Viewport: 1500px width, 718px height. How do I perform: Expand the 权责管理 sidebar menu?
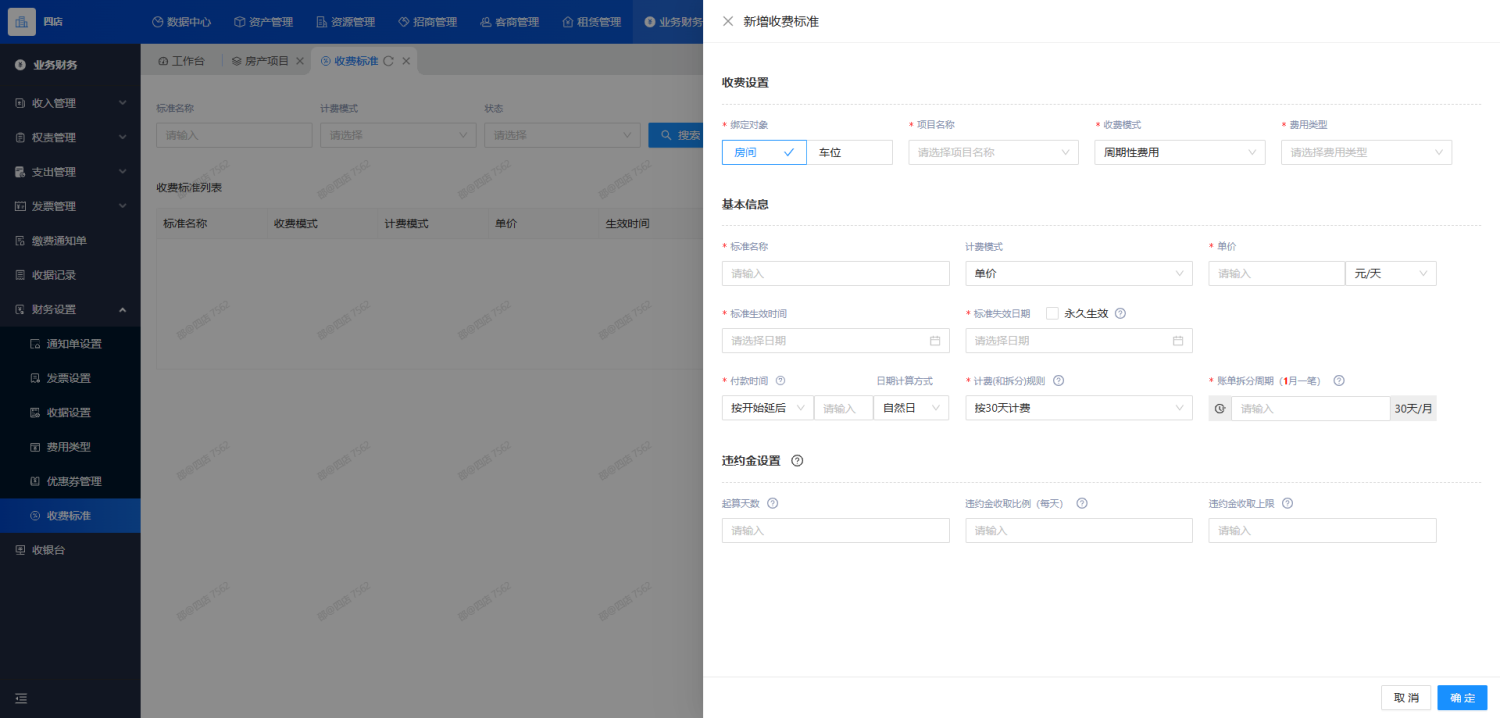(x=70, y=137)
